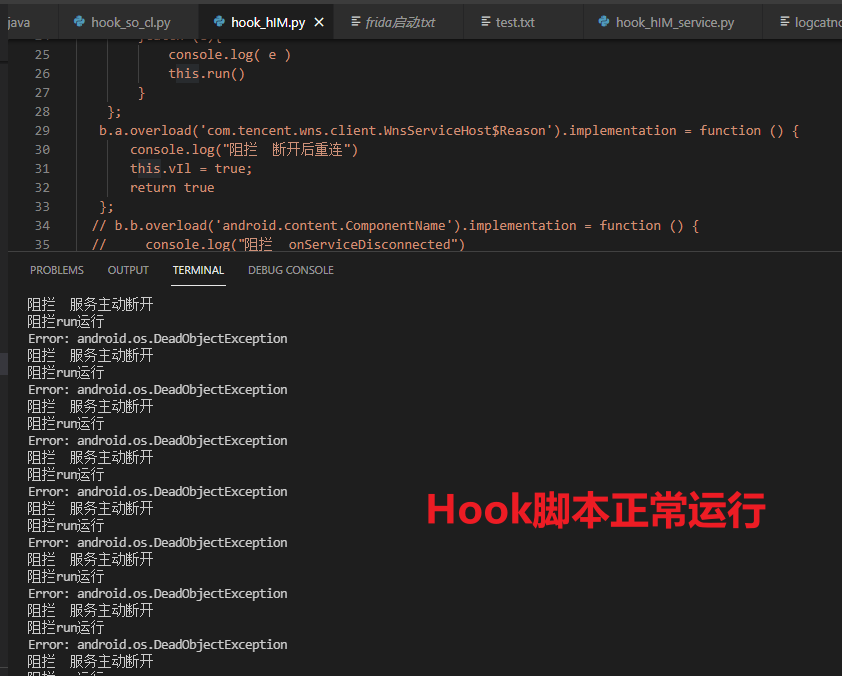Viewport: 842px width, 676px height.
Task: Click the Python icon on hook_hIM.py tab
Action: pyautogui.click(x=219, y=21)
